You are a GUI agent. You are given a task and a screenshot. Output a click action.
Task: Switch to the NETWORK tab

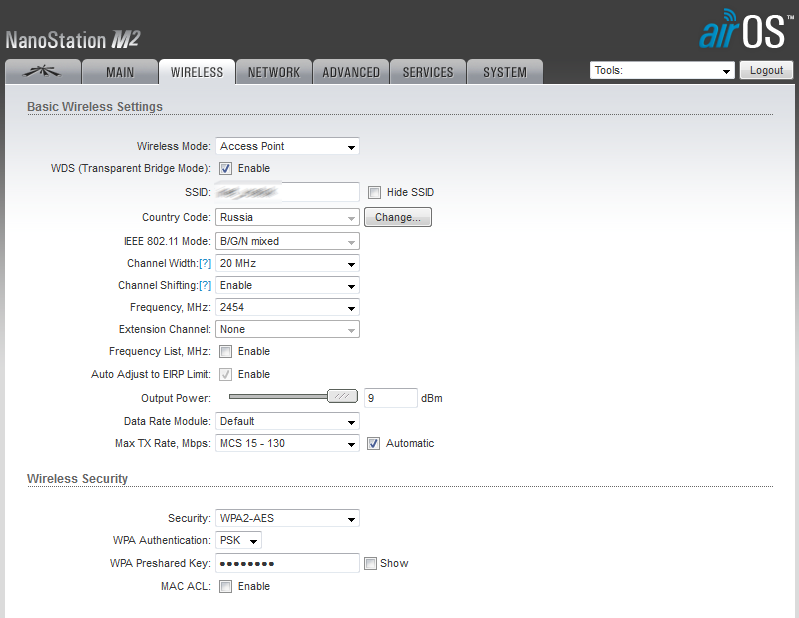click(x=274, y=72)
